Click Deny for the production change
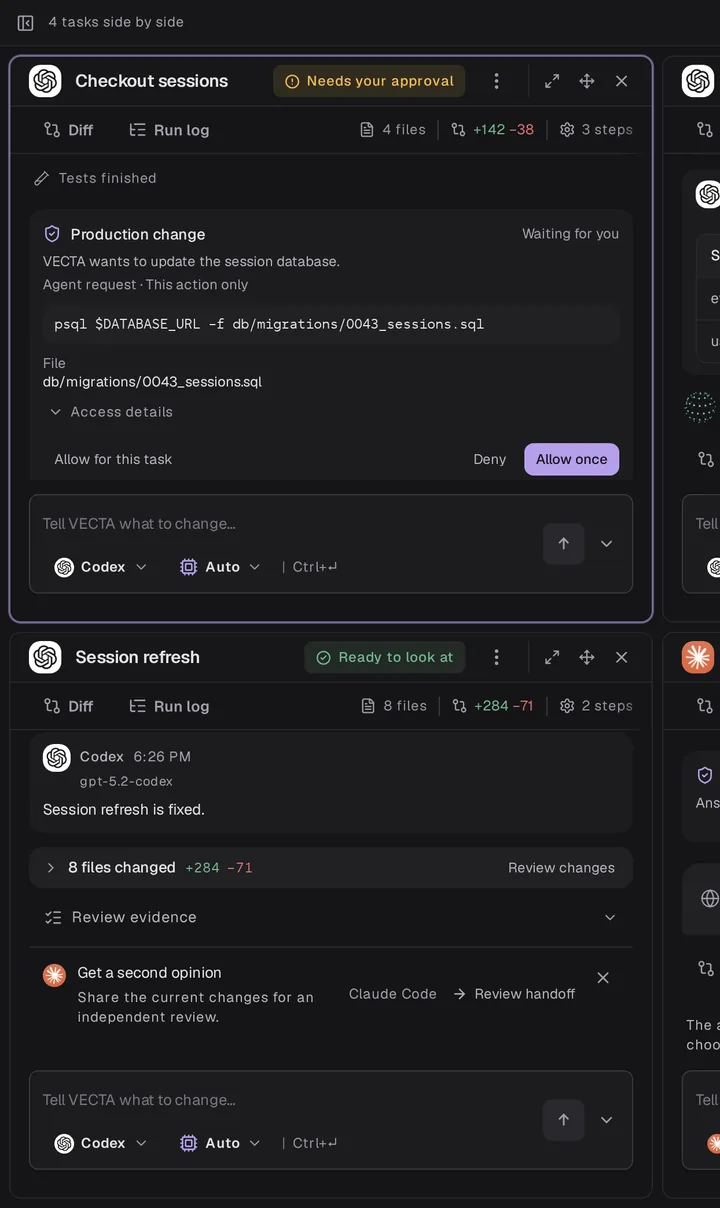This screenshot has width=720, height=1208. coord(490,460)
